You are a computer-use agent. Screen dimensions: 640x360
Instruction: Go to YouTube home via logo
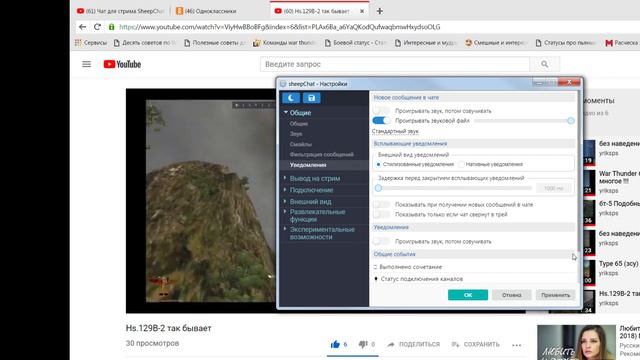coord(122,64)
